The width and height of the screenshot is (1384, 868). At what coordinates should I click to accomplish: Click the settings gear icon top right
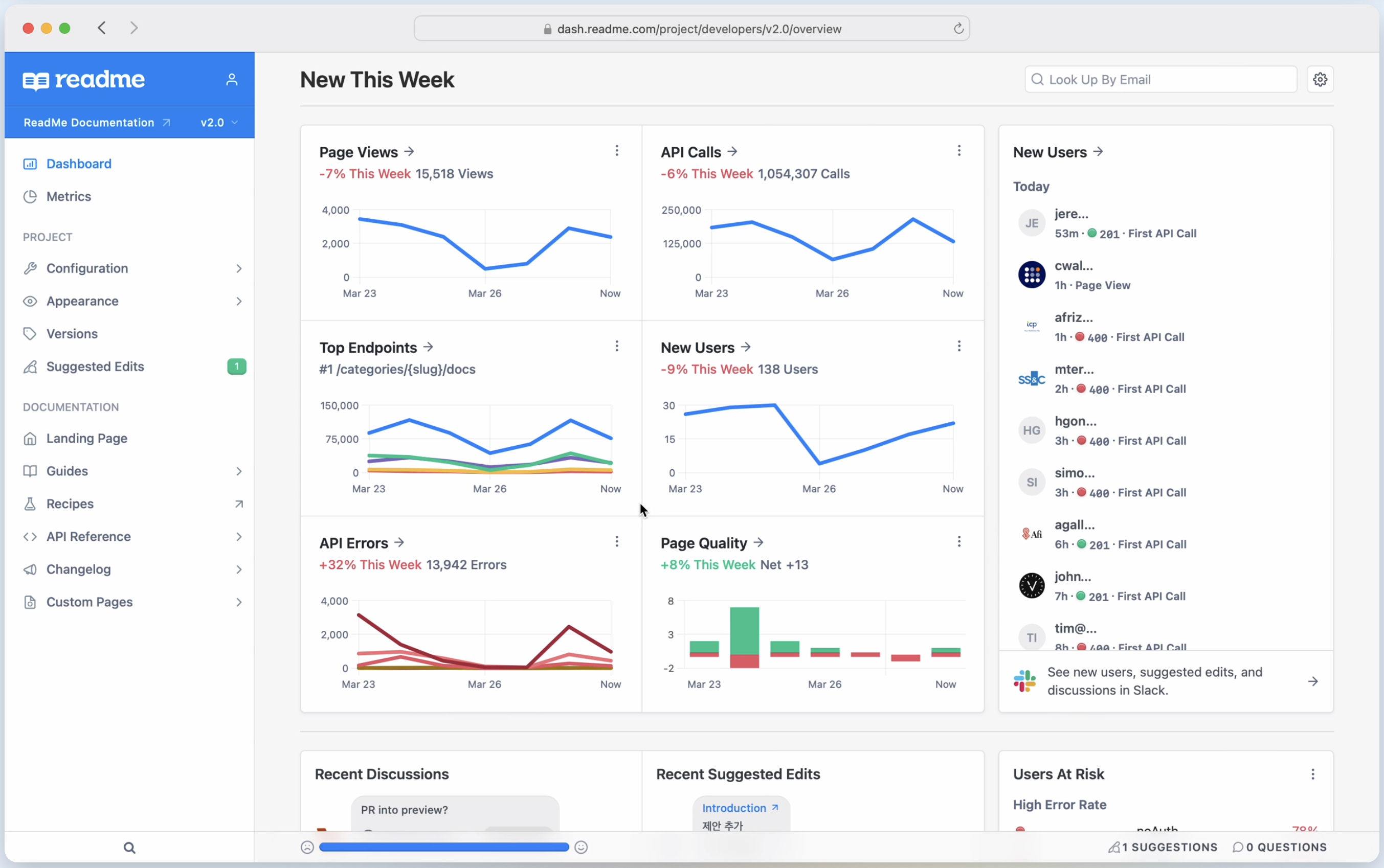[x=1321, y=79]
